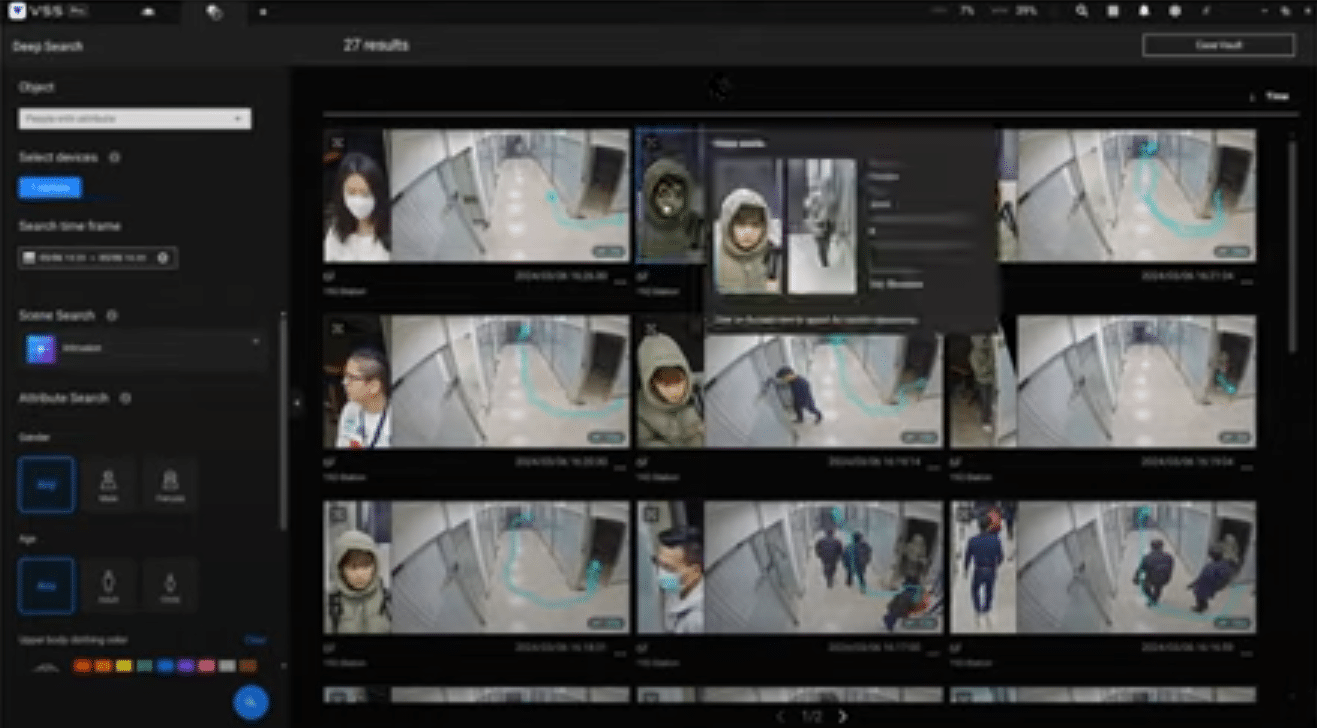Go to next results page arrow
The image size is (1317, 728).
click(x=843, y=716)
